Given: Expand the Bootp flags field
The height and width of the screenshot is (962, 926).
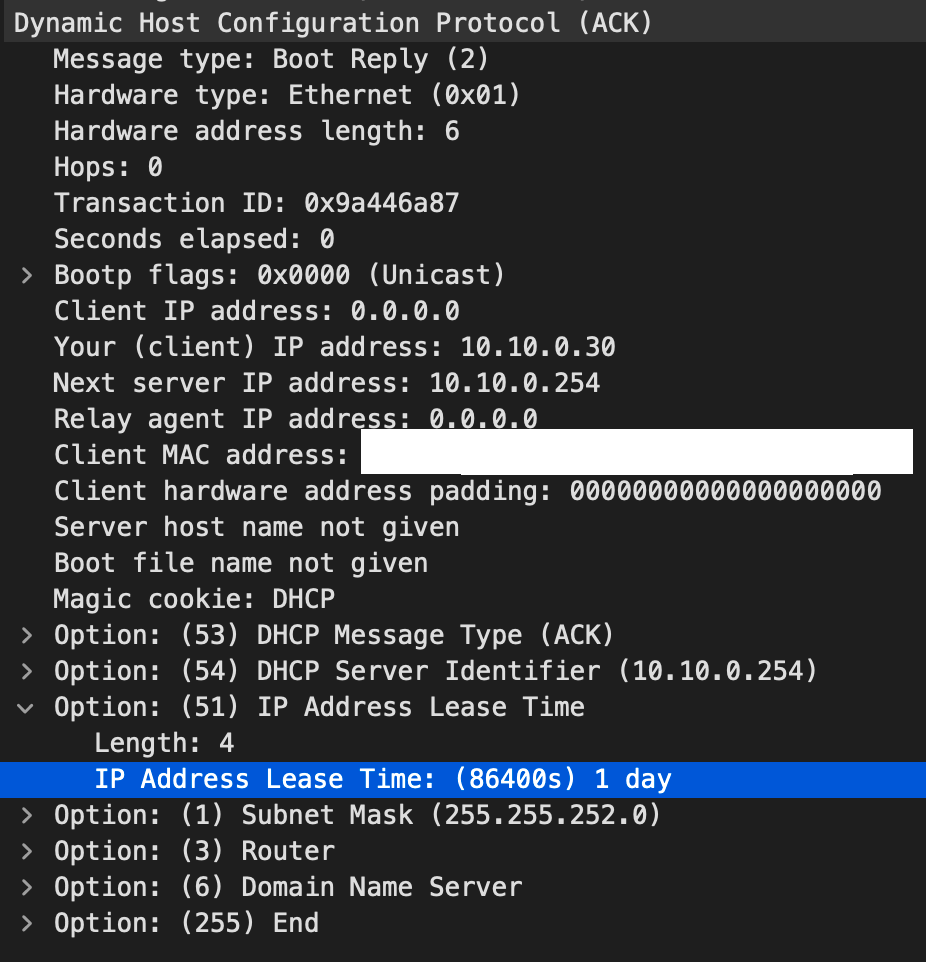Looking at the screenshot, I should tap(26, 275).
